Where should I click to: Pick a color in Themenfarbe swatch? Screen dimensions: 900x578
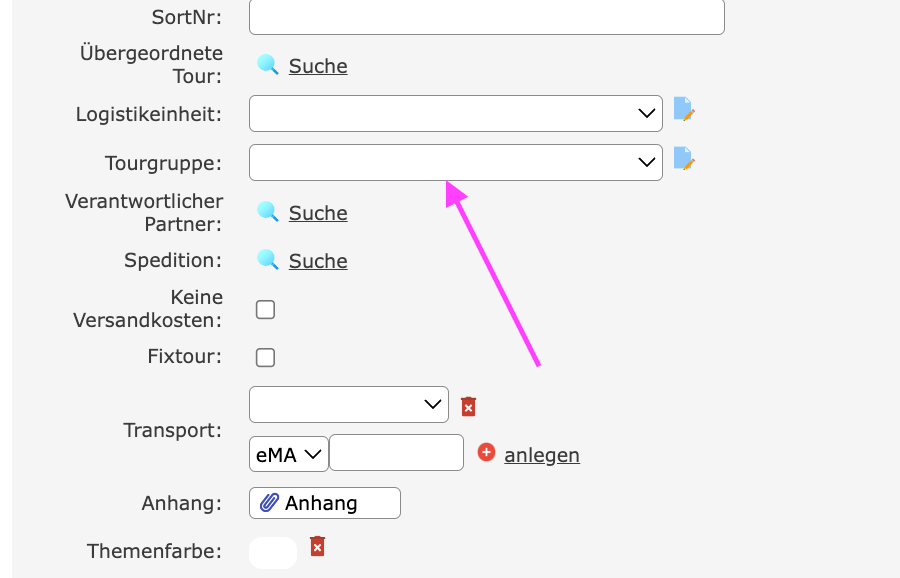(273, 552)
